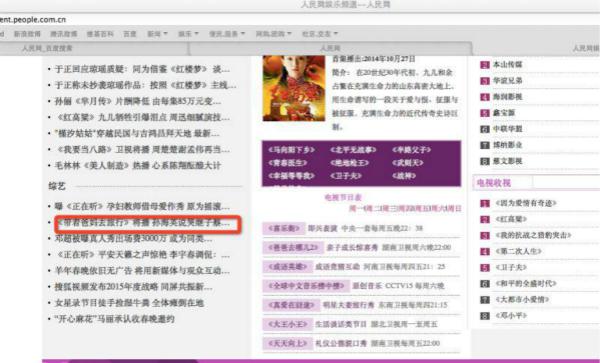Select the 电视收视 section tab
Viewport: 600px width, 363px height.
coord(494,183)
